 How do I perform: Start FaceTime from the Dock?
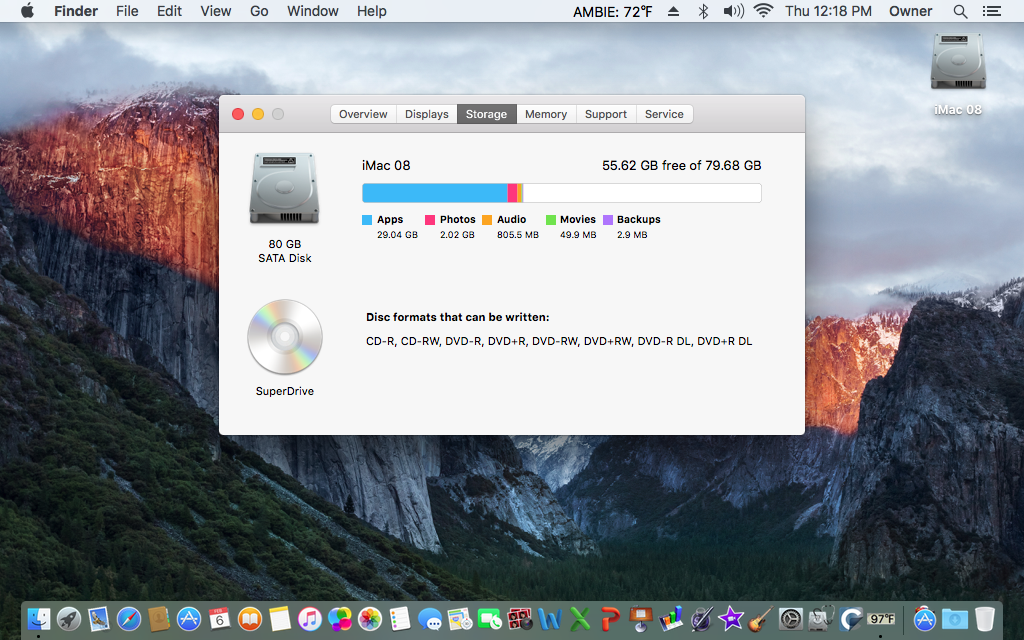tap(490, 618)
